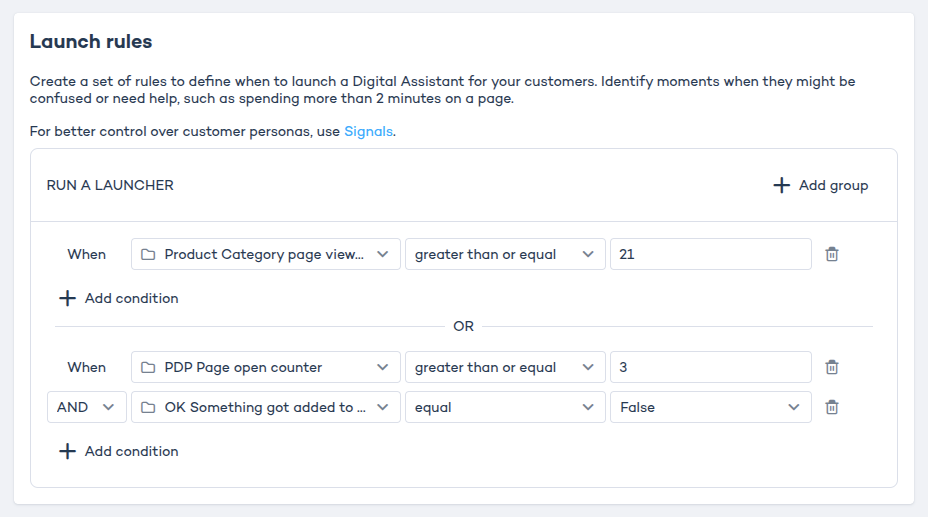Open the Product Category page view dropdown
The width and height of the screenshot is (928, 517).
click(265, 254)
